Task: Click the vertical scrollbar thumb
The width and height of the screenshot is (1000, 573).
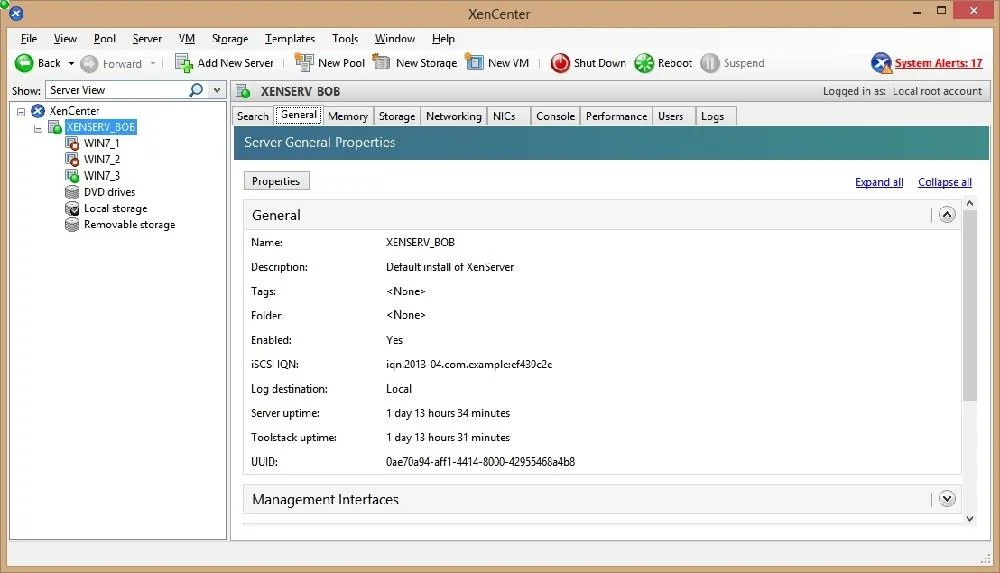Action: tap(970, 305)
